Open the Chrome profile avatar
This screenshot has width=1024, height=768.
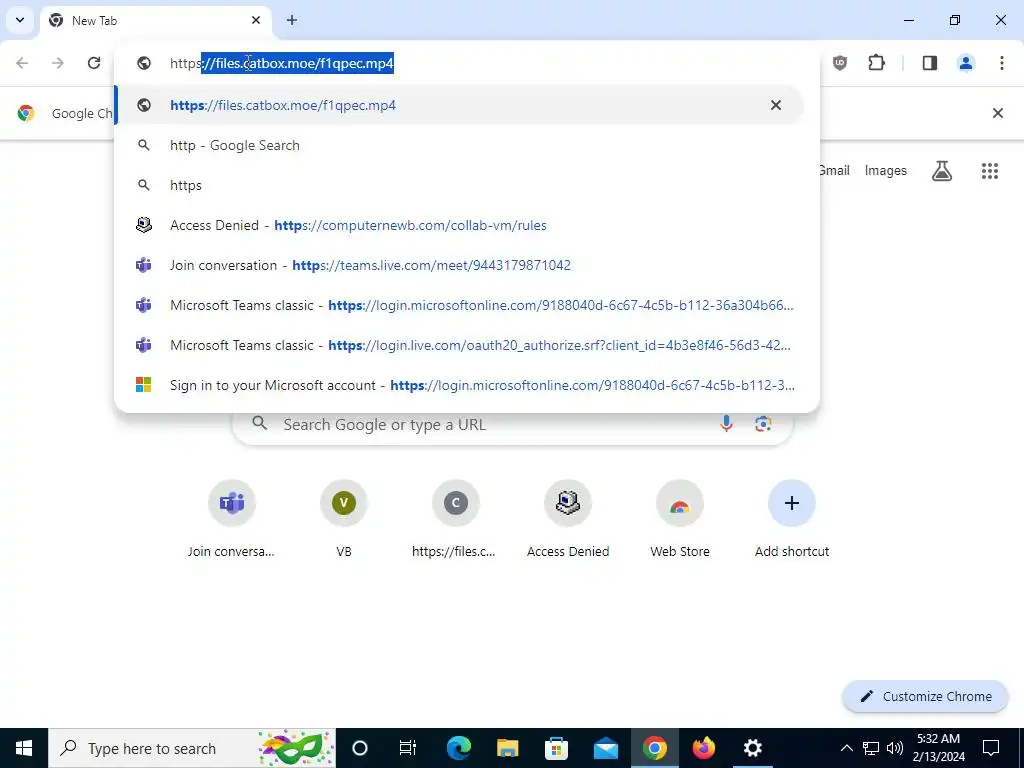pos(966,63)
